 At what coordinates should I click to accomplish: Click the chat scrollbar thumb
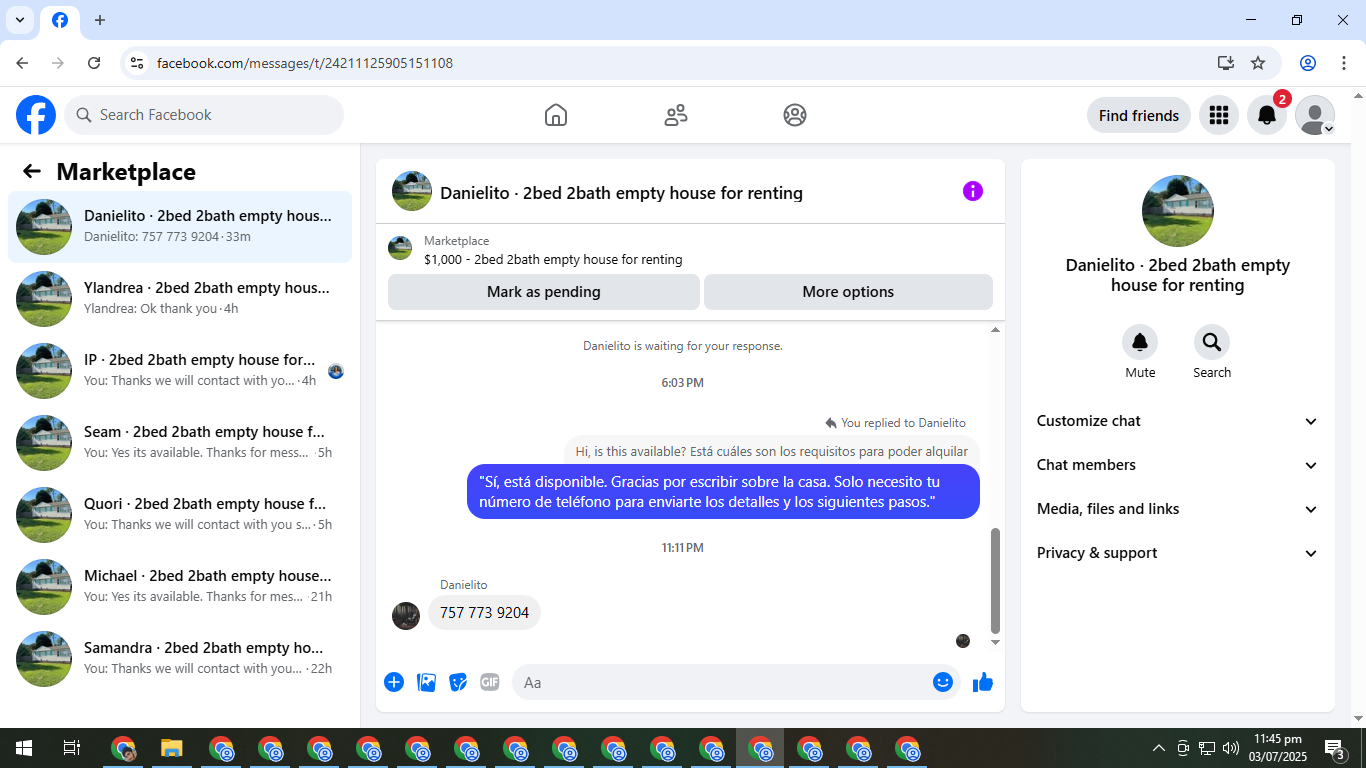click(995, 581)
